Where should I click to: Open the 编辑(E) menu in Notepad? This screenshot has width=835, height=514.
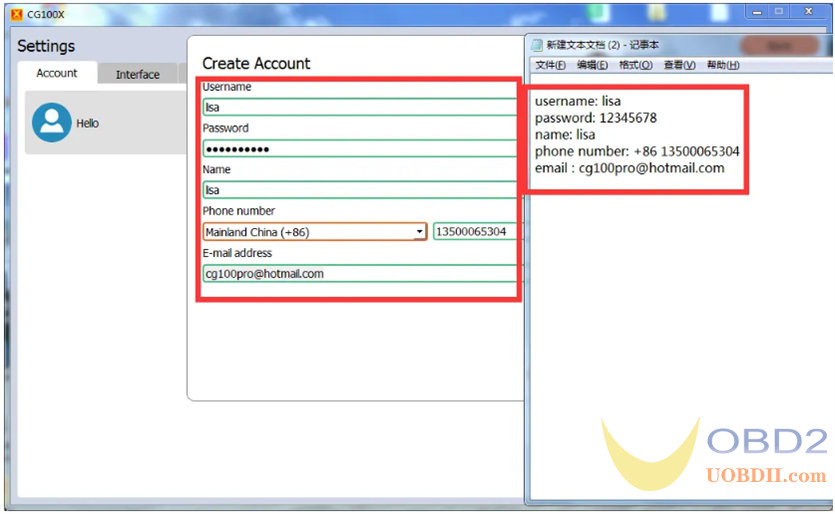(x=592, y=65)
